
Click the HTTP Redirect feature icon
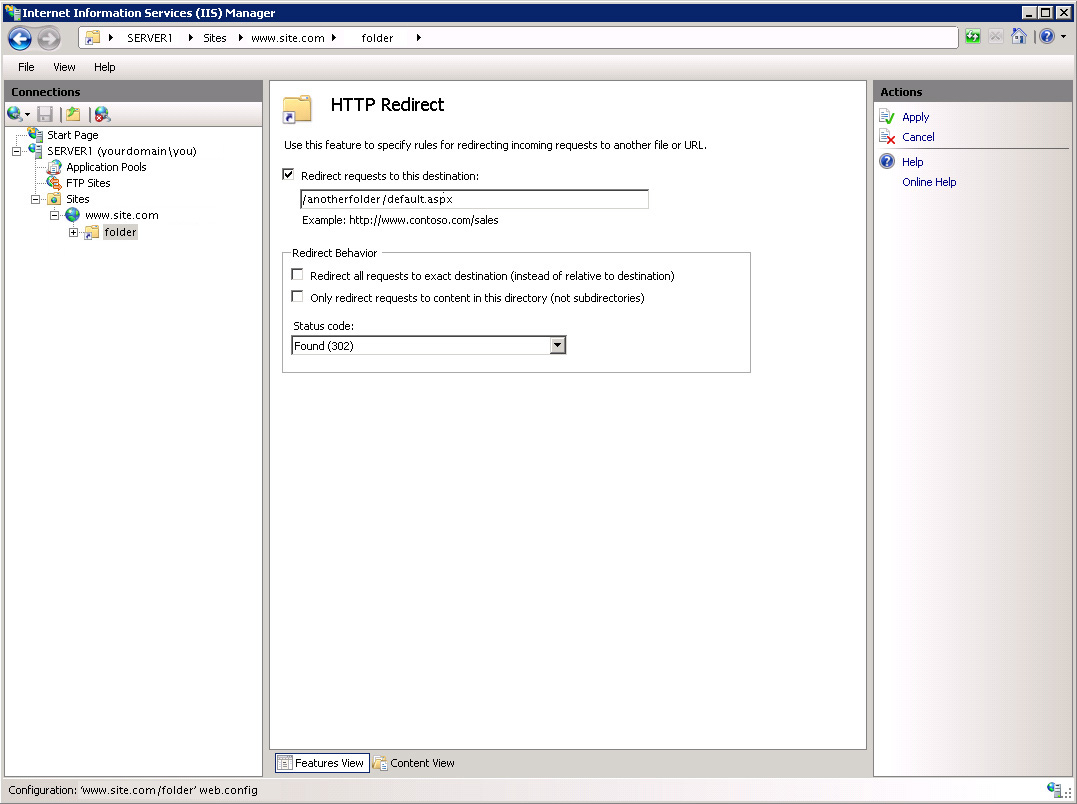tap(297, 108)
